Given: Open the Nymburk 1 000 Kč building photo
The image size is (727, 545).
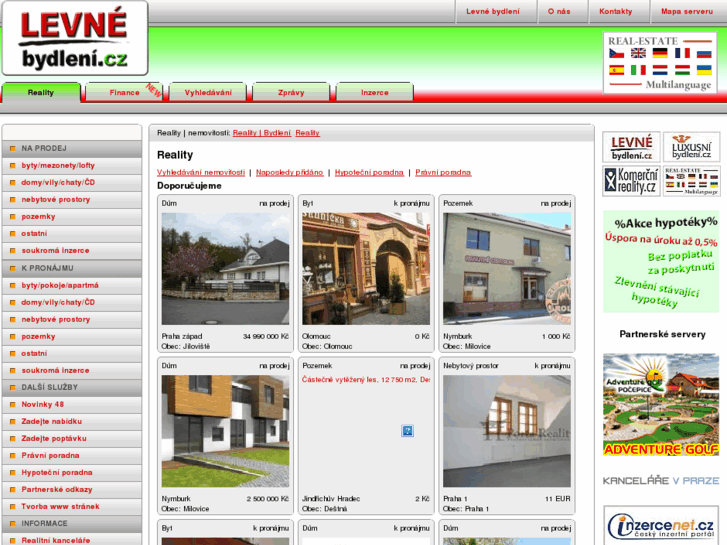Looking at the screenshot, I should [507, 269].
